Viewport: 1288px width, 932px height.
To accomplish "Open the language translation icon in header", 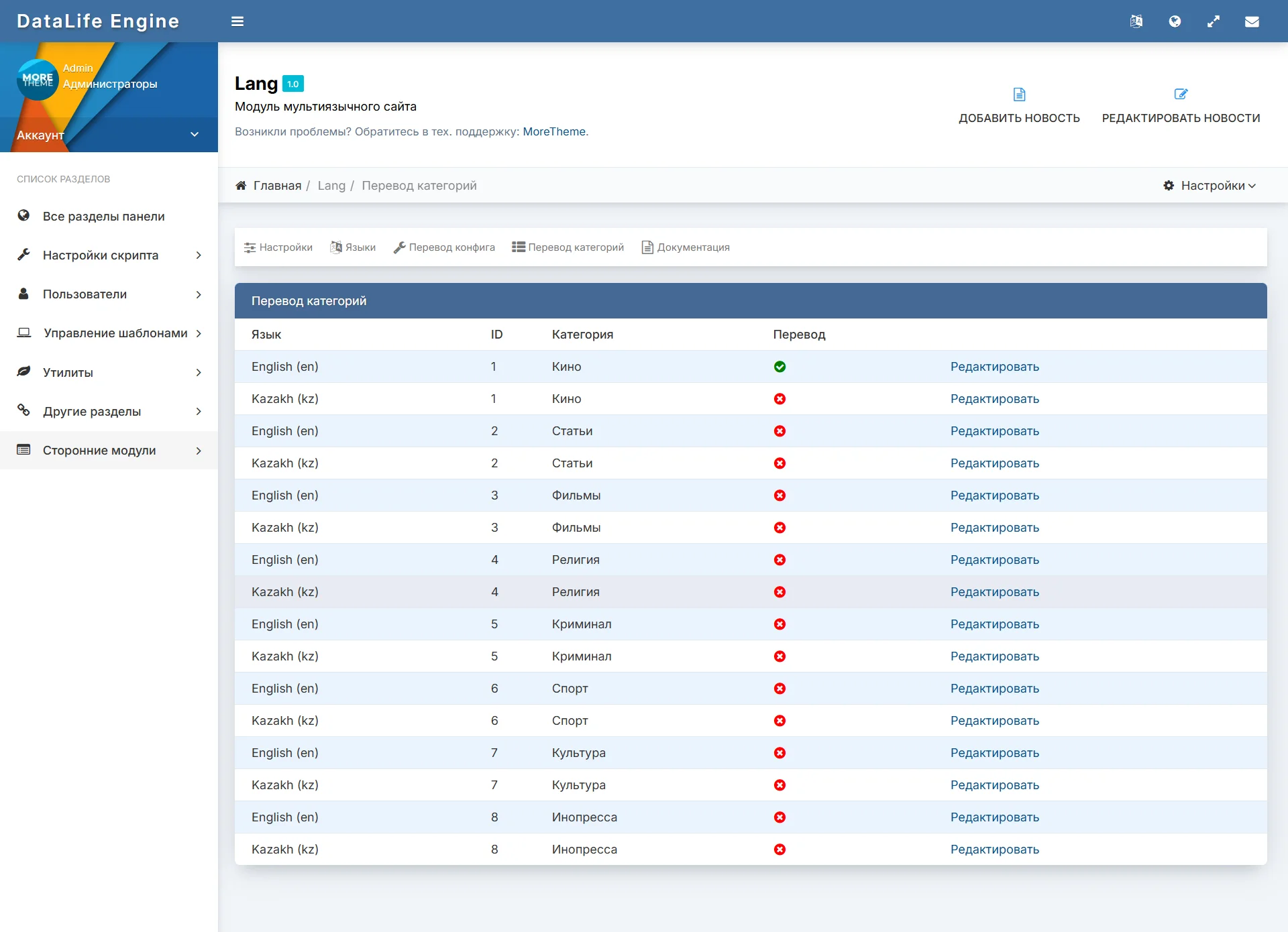I will point(1136,21).
